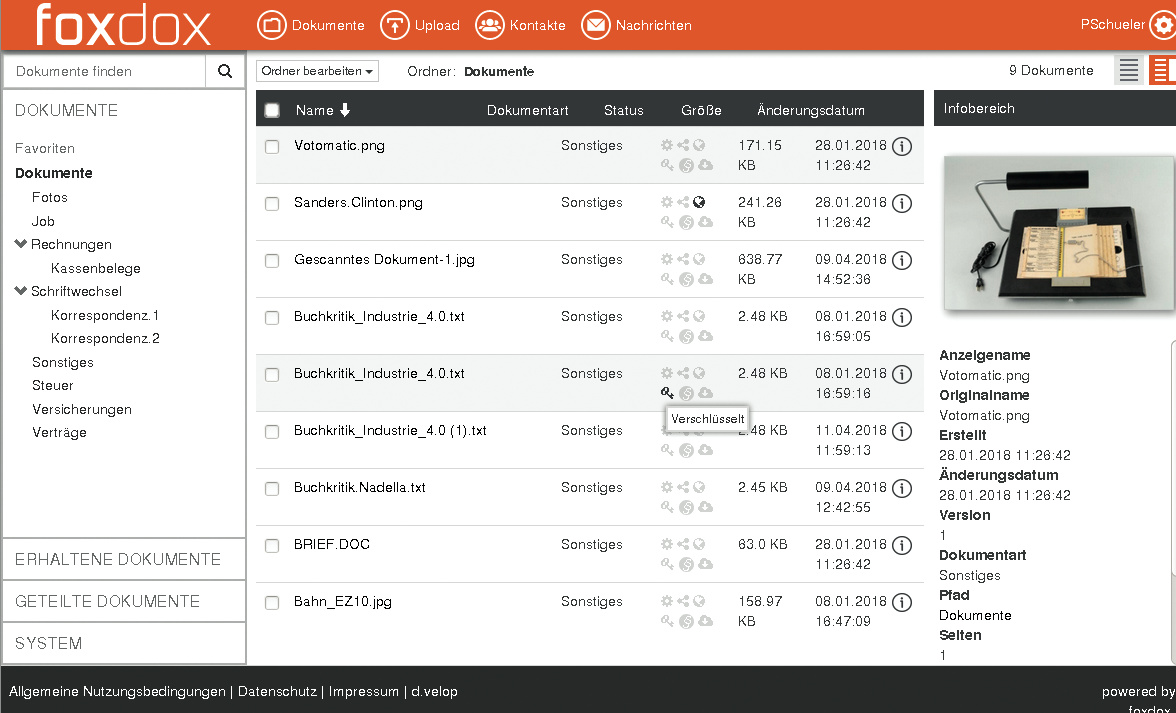Screen dimensions: 1176x713
Task: Select the detailed list view icon
Action: pyautogui.click(x=1161, y=70)
